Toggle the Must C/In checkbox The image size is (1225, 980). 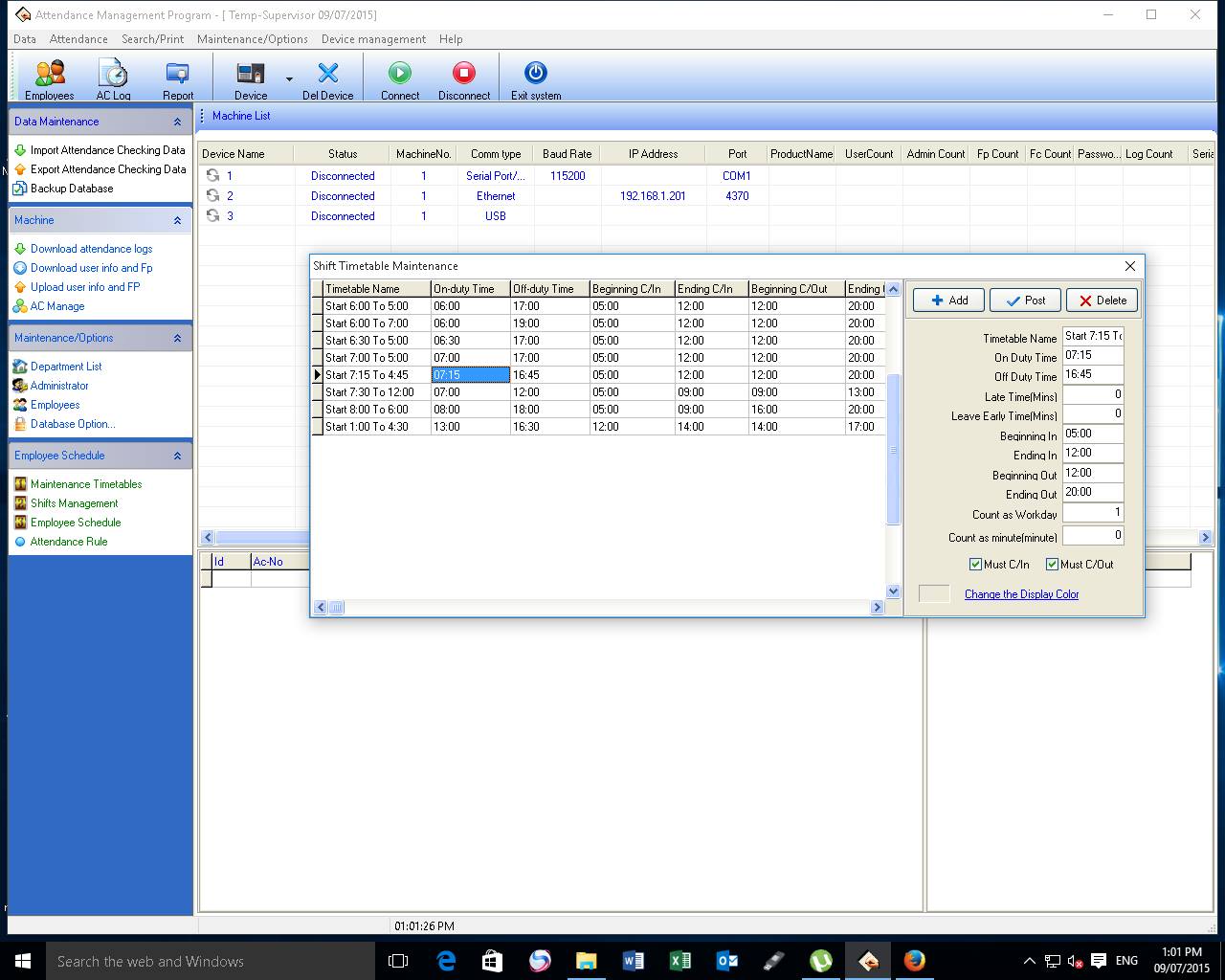tap(975, 565)
